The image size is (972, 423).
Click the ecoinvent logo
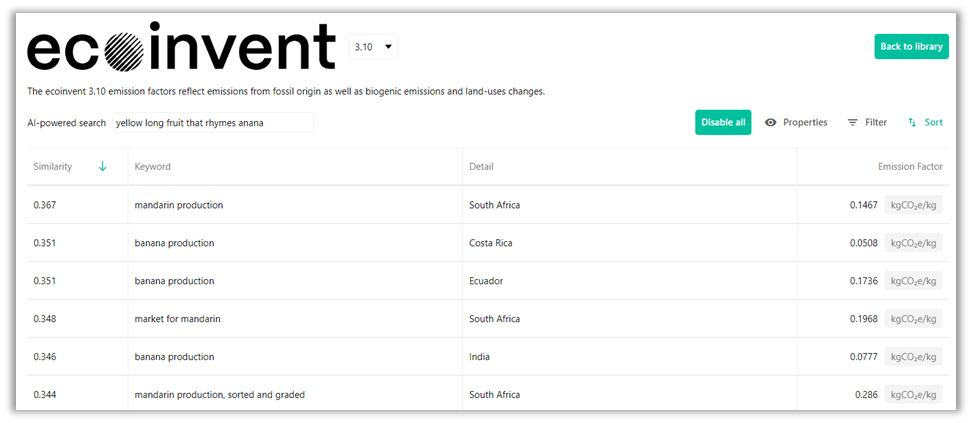click(x=181, y=47)
